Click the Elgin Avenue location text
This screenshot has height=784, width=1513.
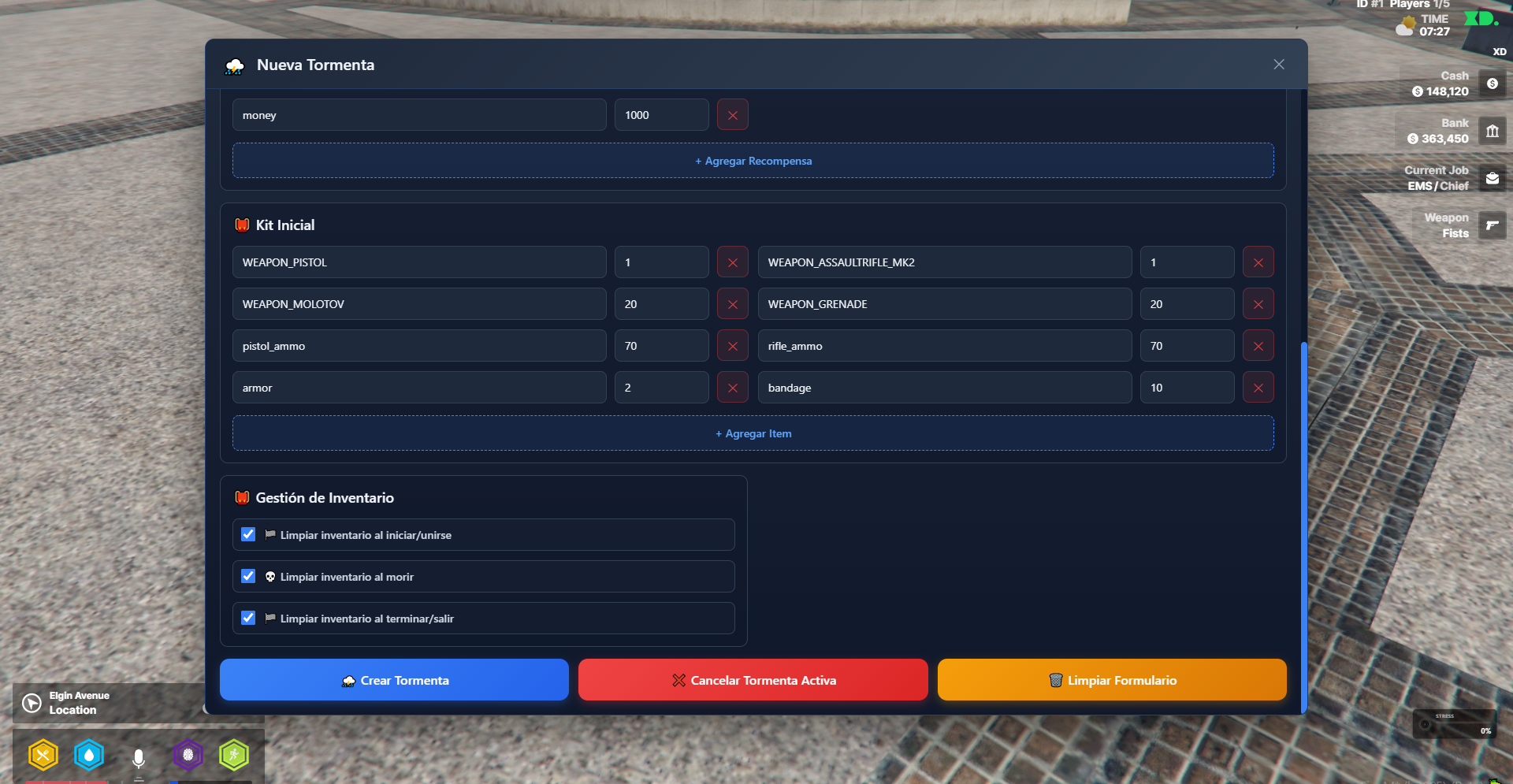[x=79, y=696]
